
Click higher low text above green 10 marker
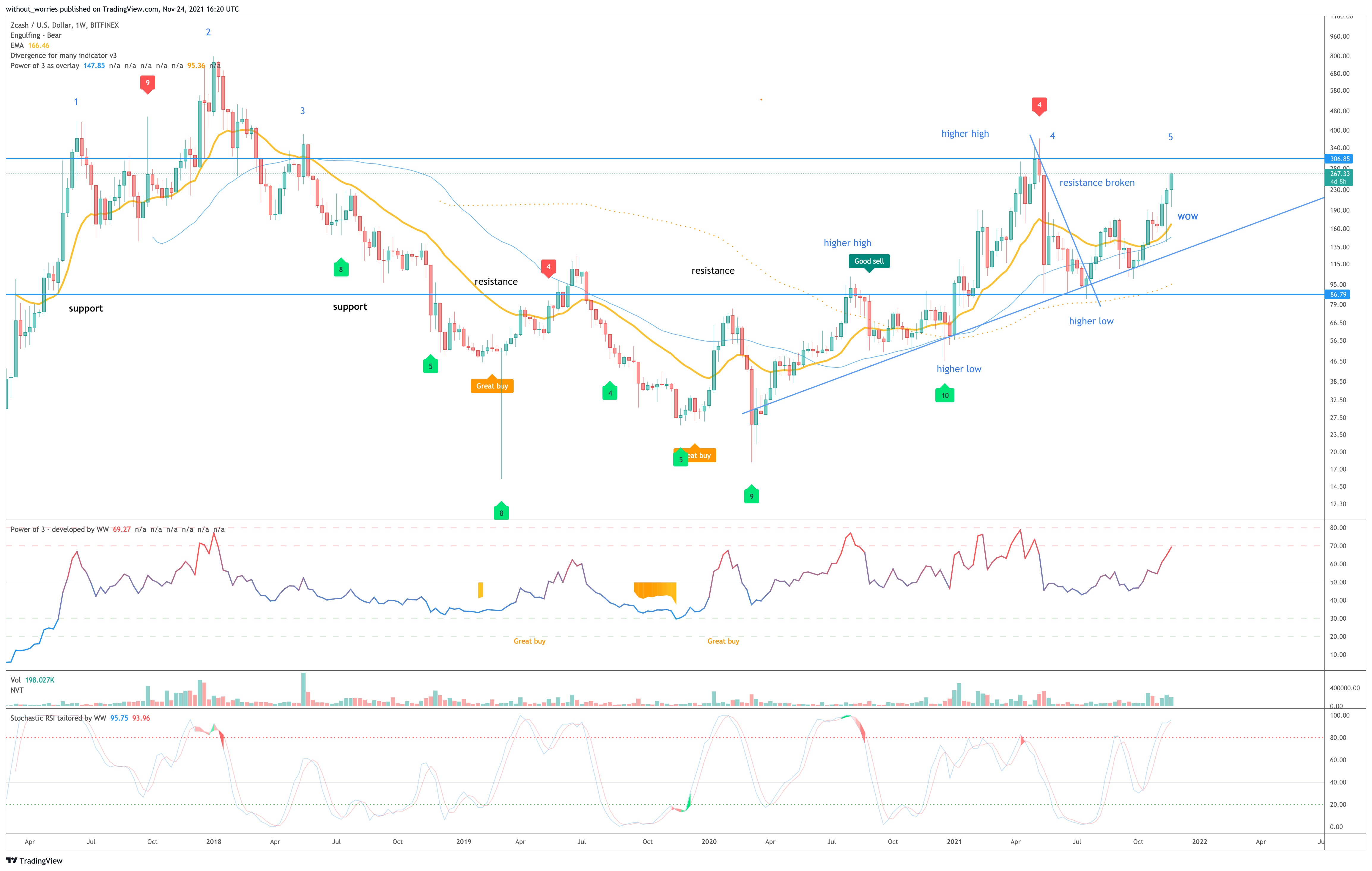(959, 369)
